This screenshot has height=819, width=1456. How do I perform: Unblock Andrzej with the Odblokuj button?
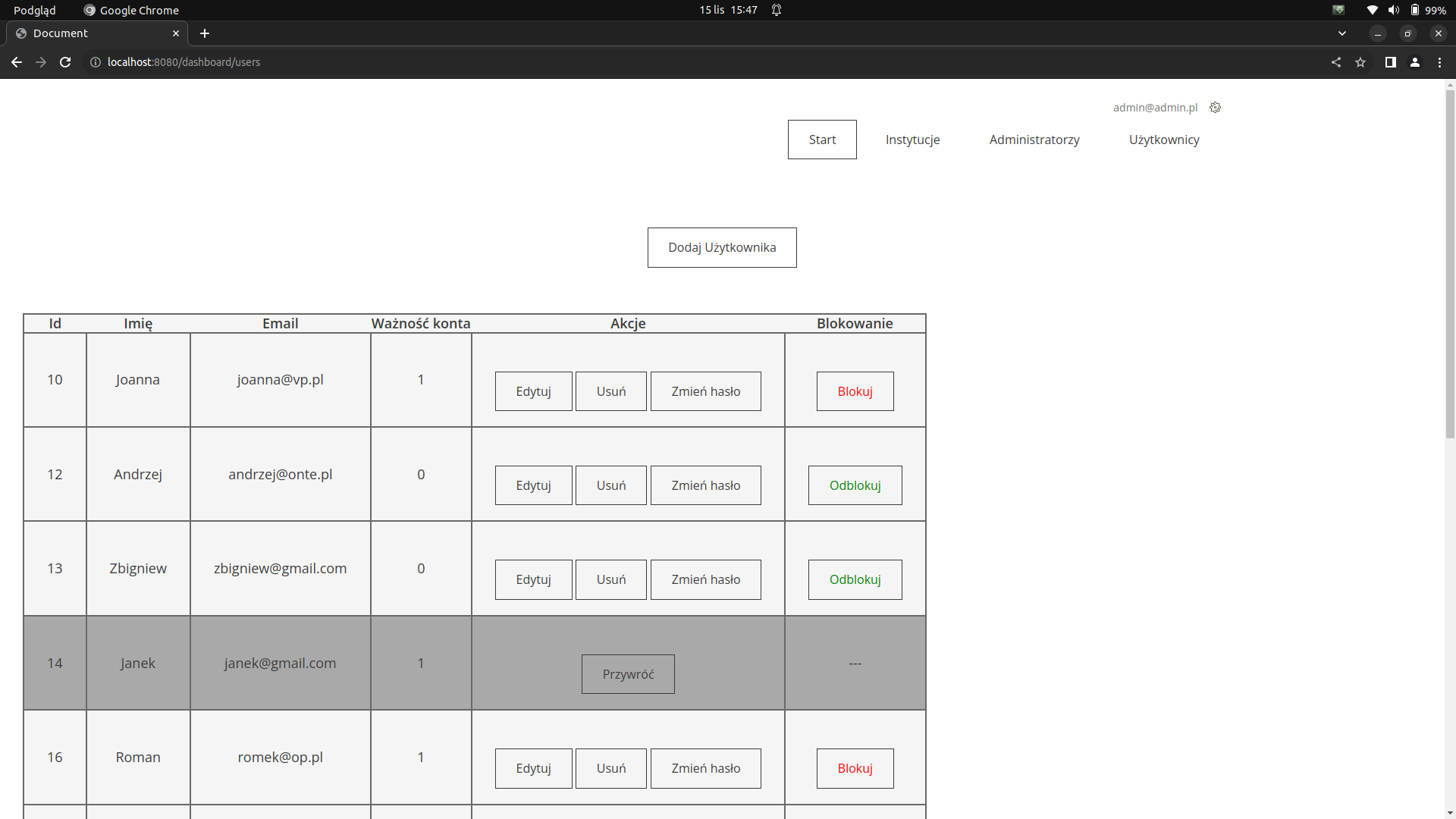tap(855, 485)
